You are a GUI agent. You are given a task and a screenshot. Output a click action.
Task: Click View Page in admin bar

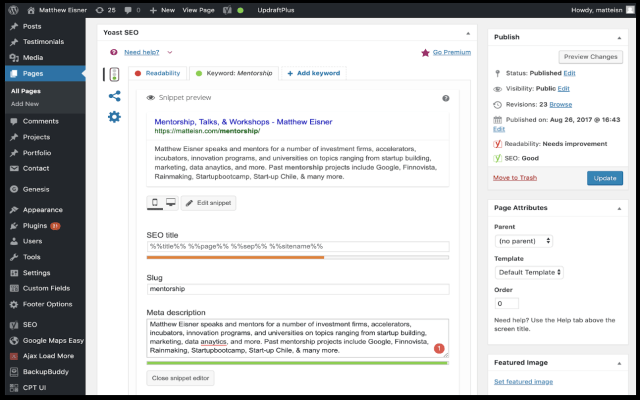click(x=198, y=10)
